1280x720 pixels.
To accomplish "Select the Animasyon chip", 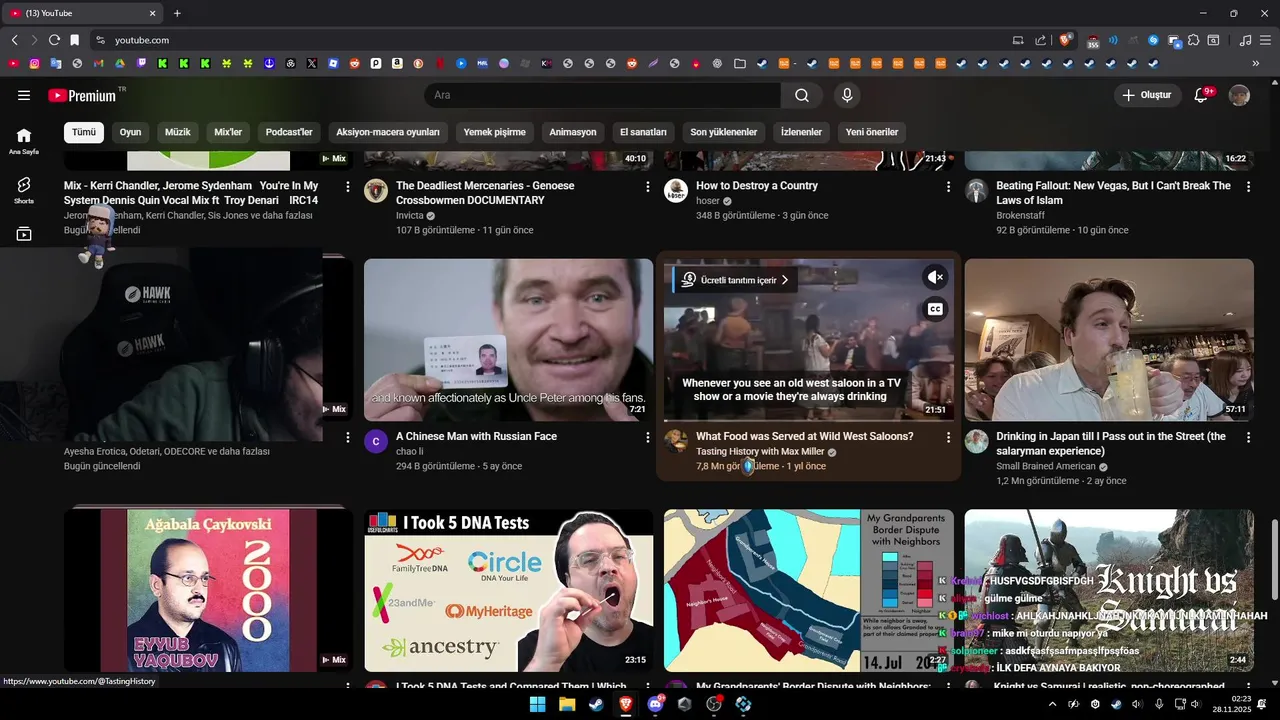I will [573, 132].
